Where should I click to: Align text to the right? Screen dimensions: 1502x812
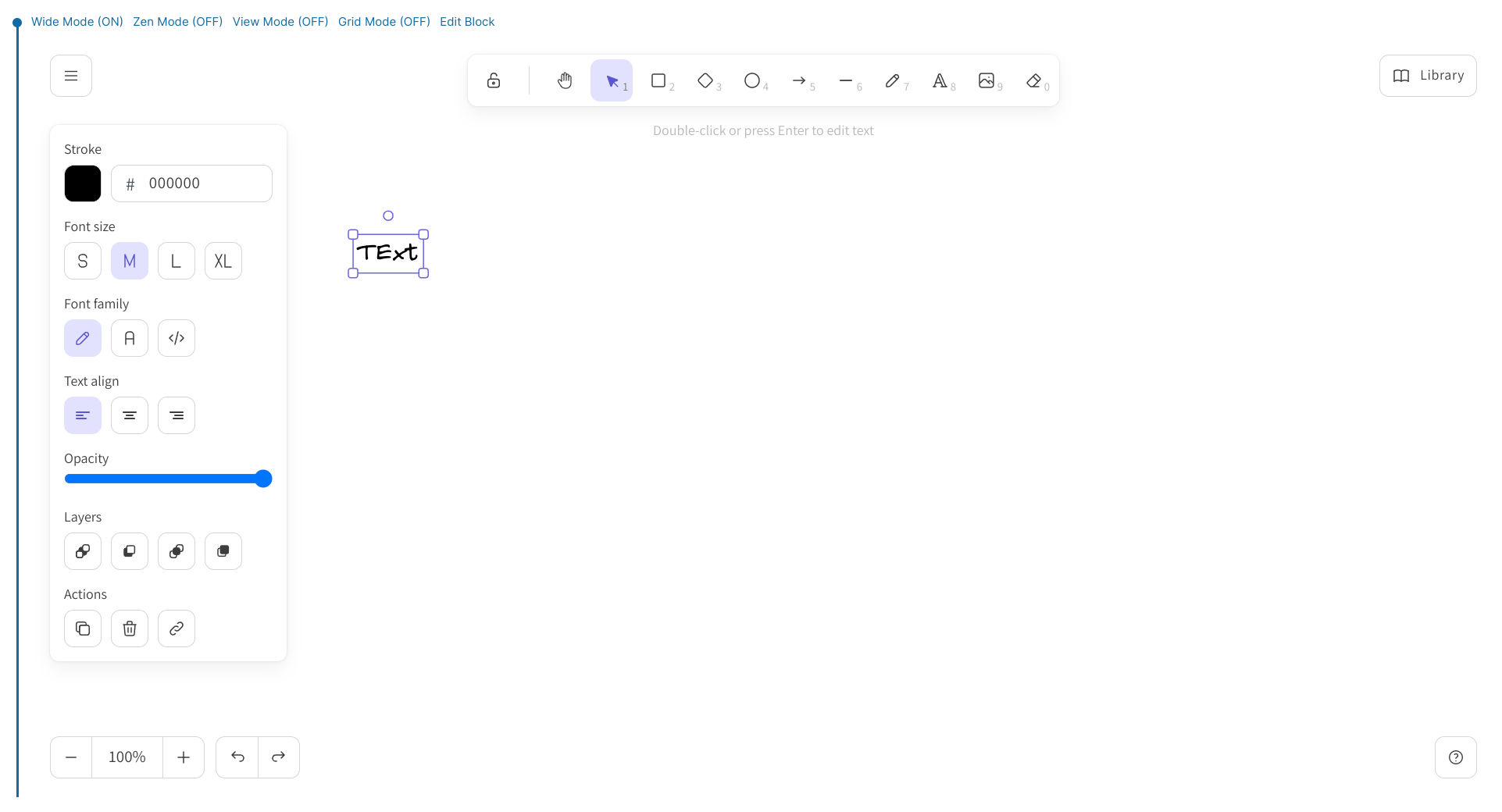[x=177, y=415]
